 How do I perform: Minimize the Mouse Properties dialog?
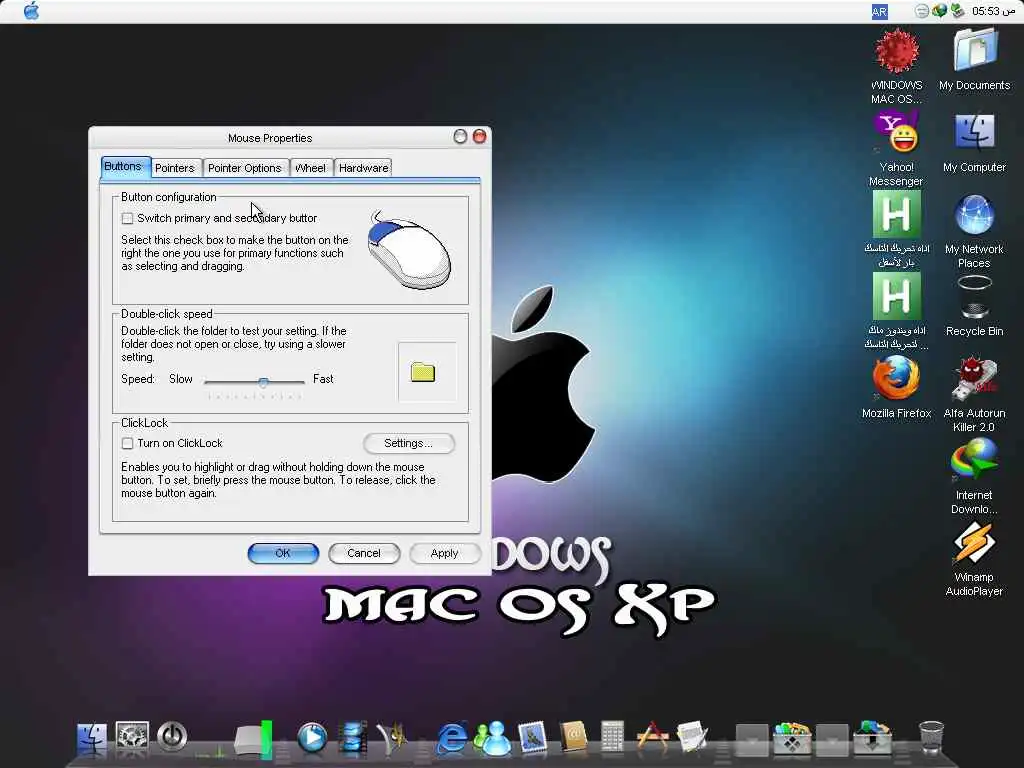(460, 136)
